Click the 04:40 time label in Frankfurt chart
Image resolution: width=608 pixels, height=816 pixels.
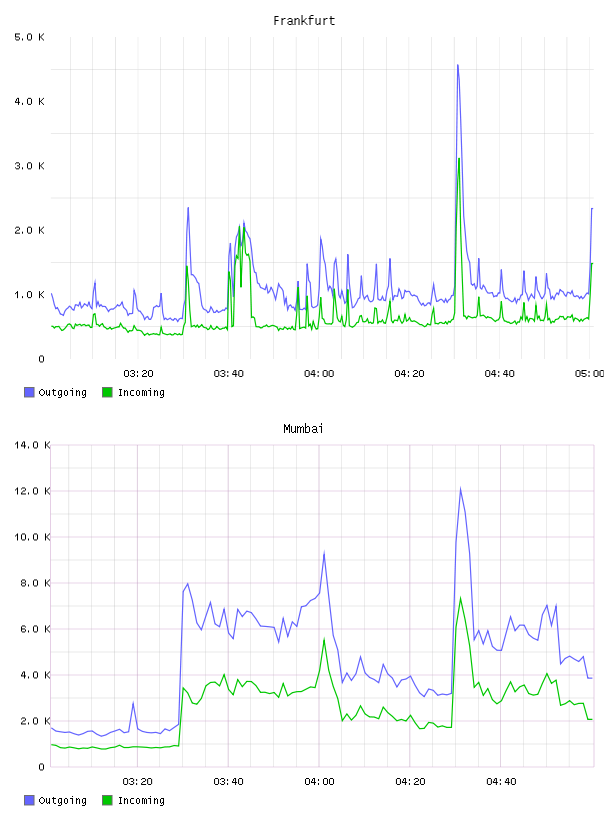[x=500, y=374]
